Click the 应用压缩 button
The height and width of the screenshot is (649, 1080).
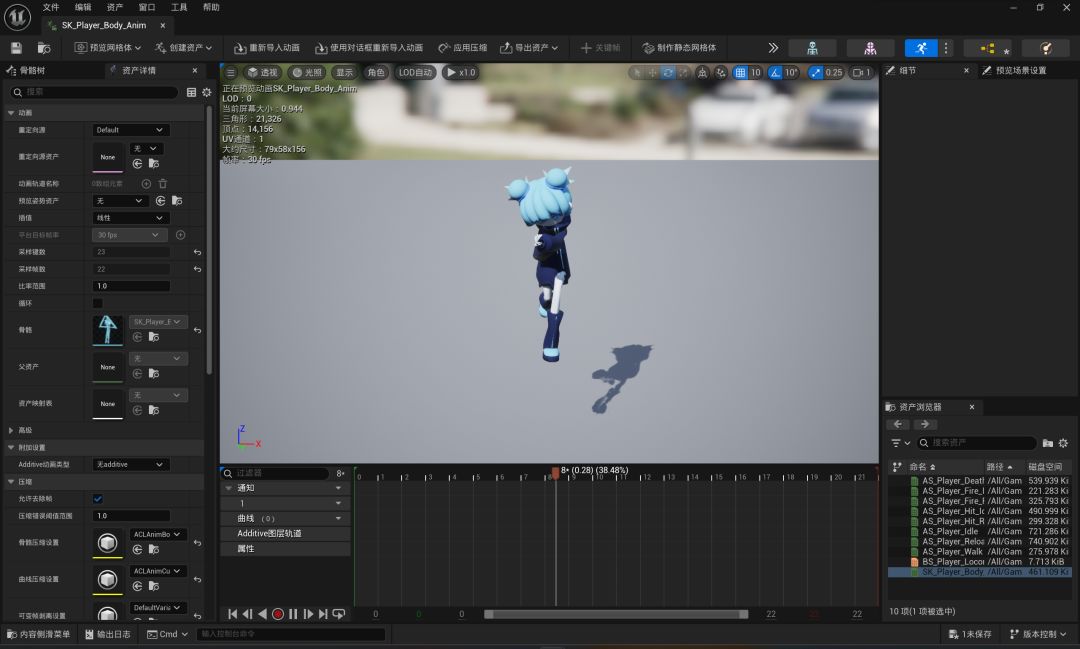463,48
